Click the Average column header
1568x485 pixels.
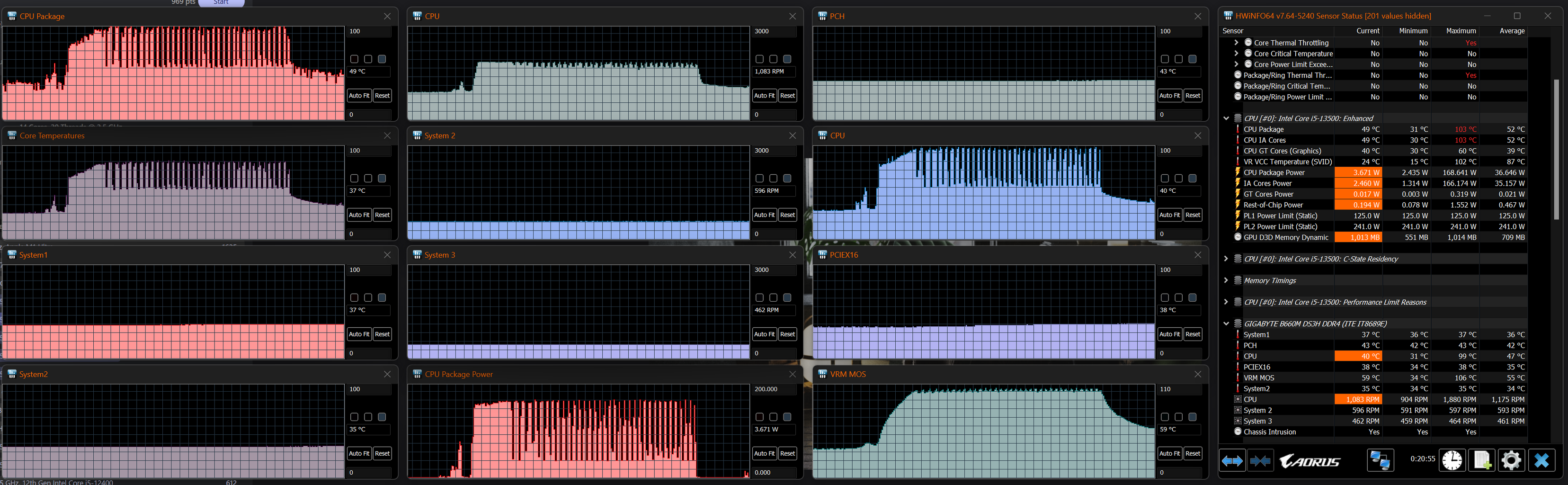[1504, 31]
